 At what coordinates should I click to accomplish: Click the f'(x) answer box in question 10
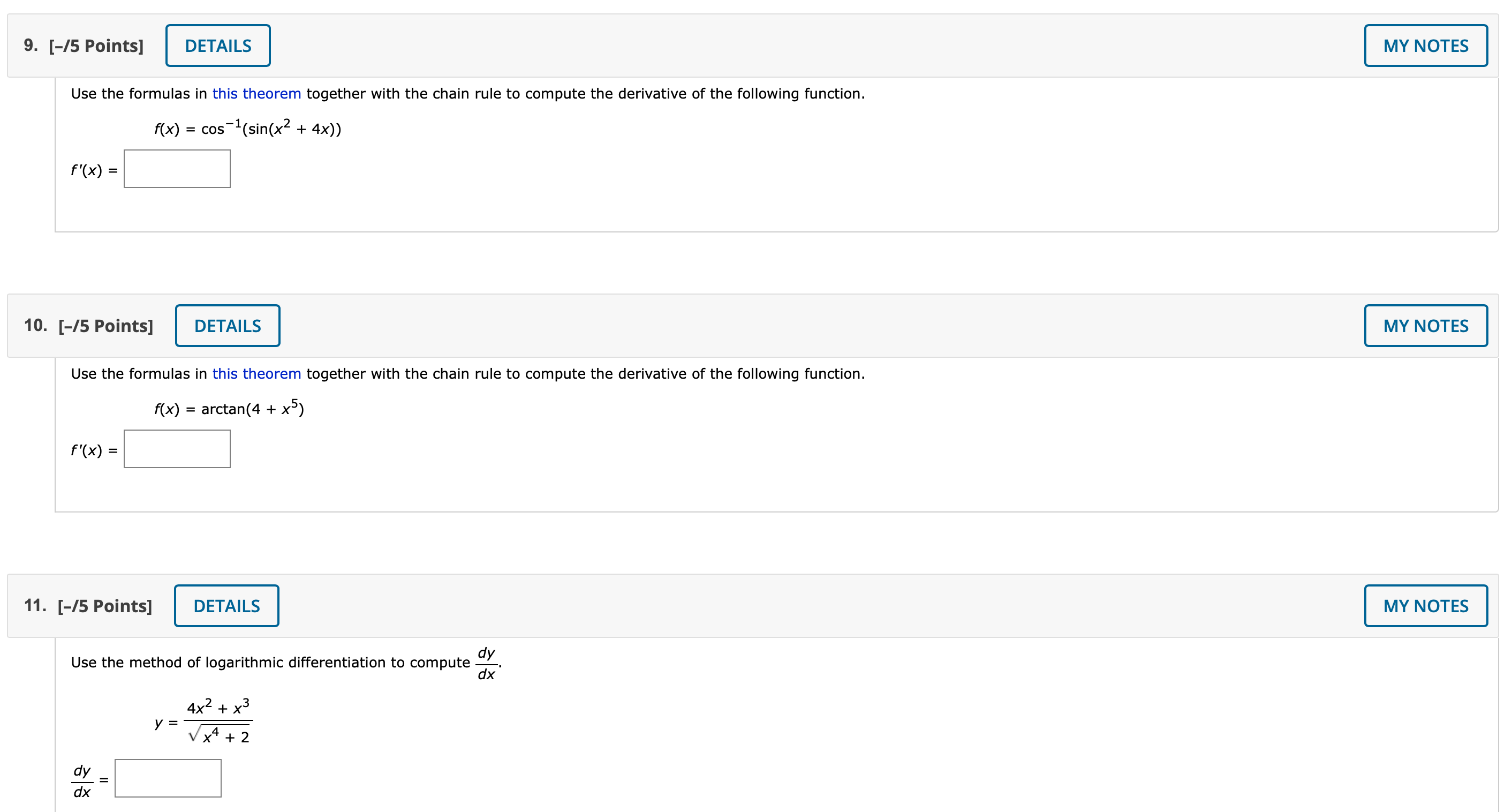point(177,448)
